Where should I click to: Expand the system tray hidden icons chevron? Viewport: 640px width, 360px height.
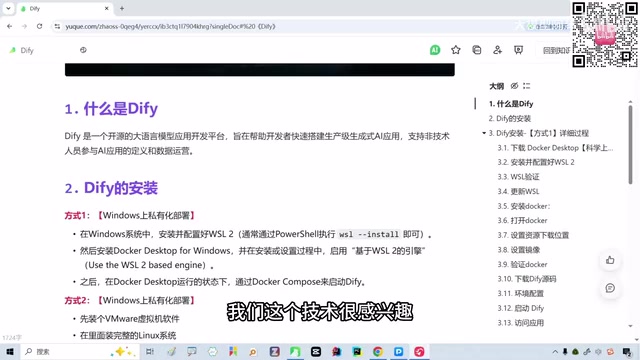(x=555, y=351)
